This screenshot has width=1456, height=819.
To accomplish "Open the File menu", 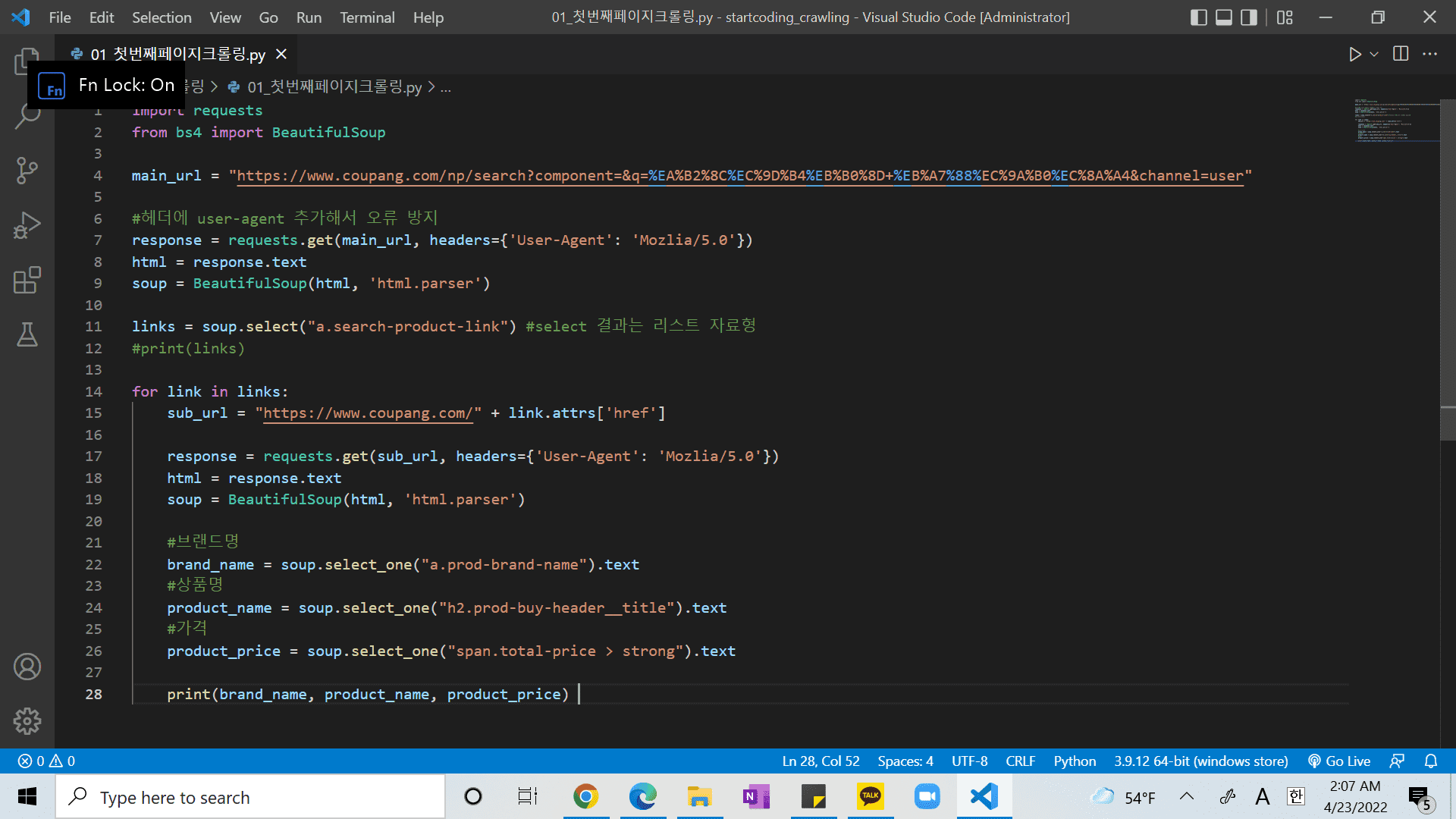I will point(60,17).
